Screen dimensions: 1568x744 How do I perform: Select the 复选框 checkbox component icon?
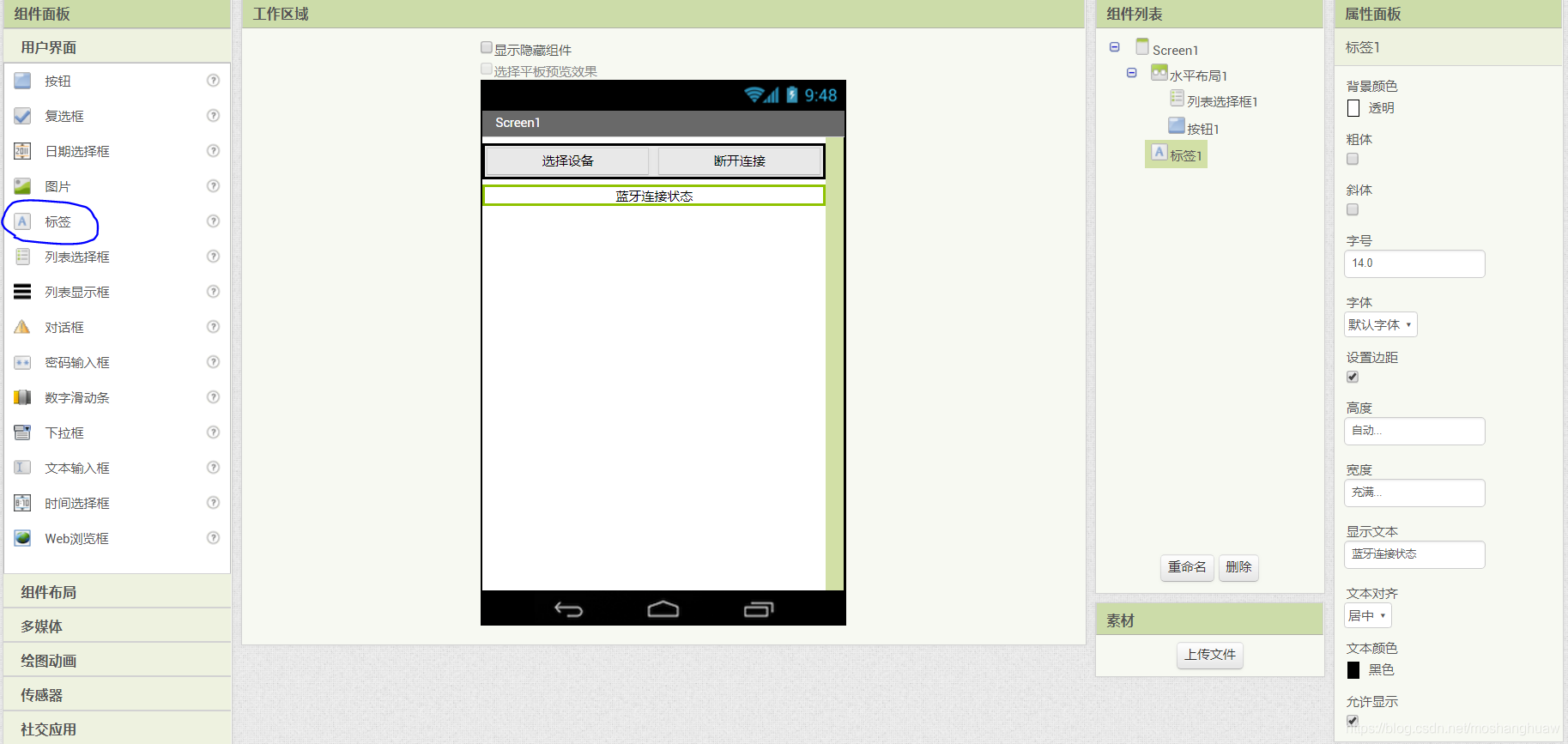point(22,116)
